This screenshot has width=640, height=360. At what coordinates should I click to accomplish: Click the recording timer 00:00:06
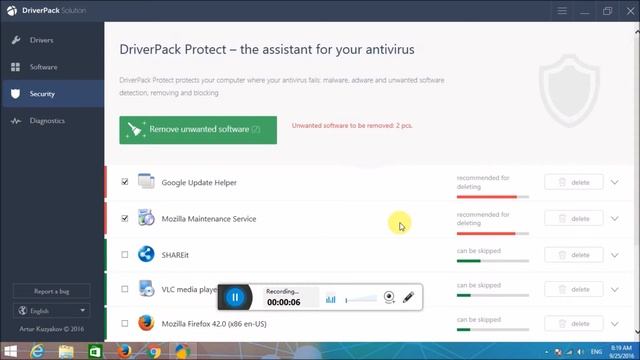pyautogui.click(x=284, y=302)
